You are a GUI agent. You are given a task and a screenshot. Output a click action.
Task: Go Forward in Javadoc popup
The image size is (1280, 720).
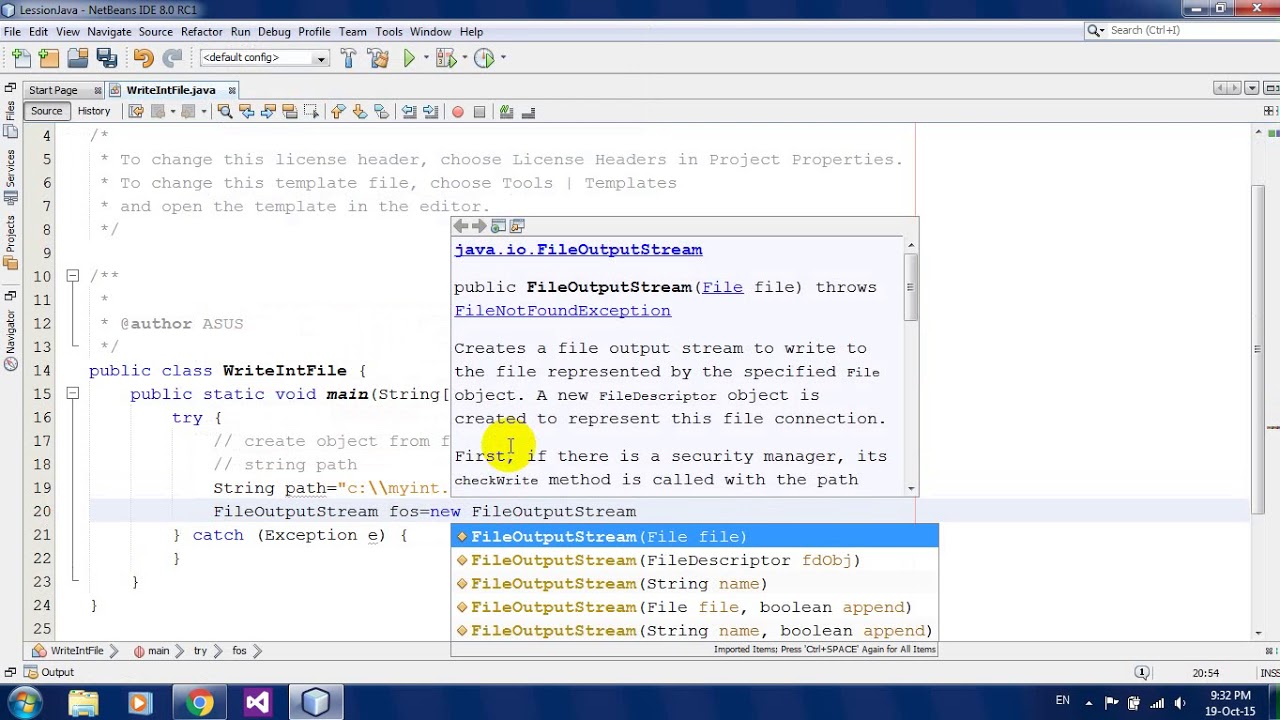(x=479, y=226)
